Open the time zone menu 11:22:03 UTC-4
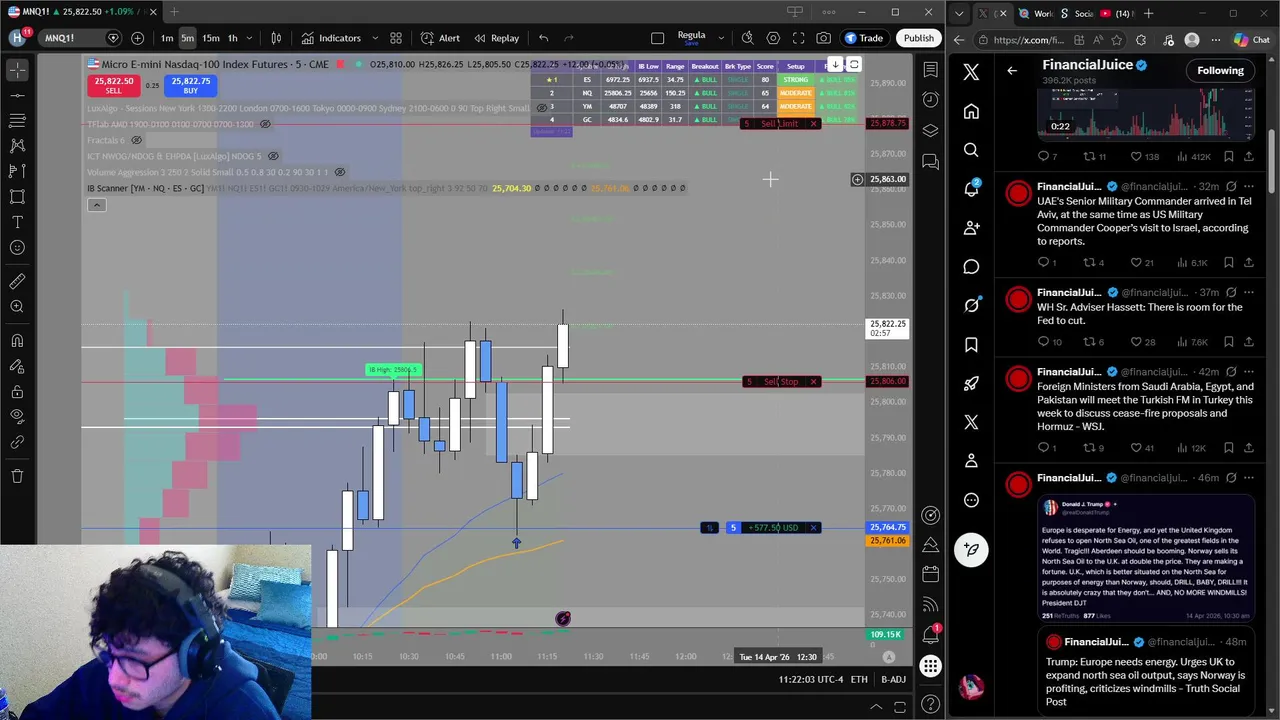 (x=811, y=680)
